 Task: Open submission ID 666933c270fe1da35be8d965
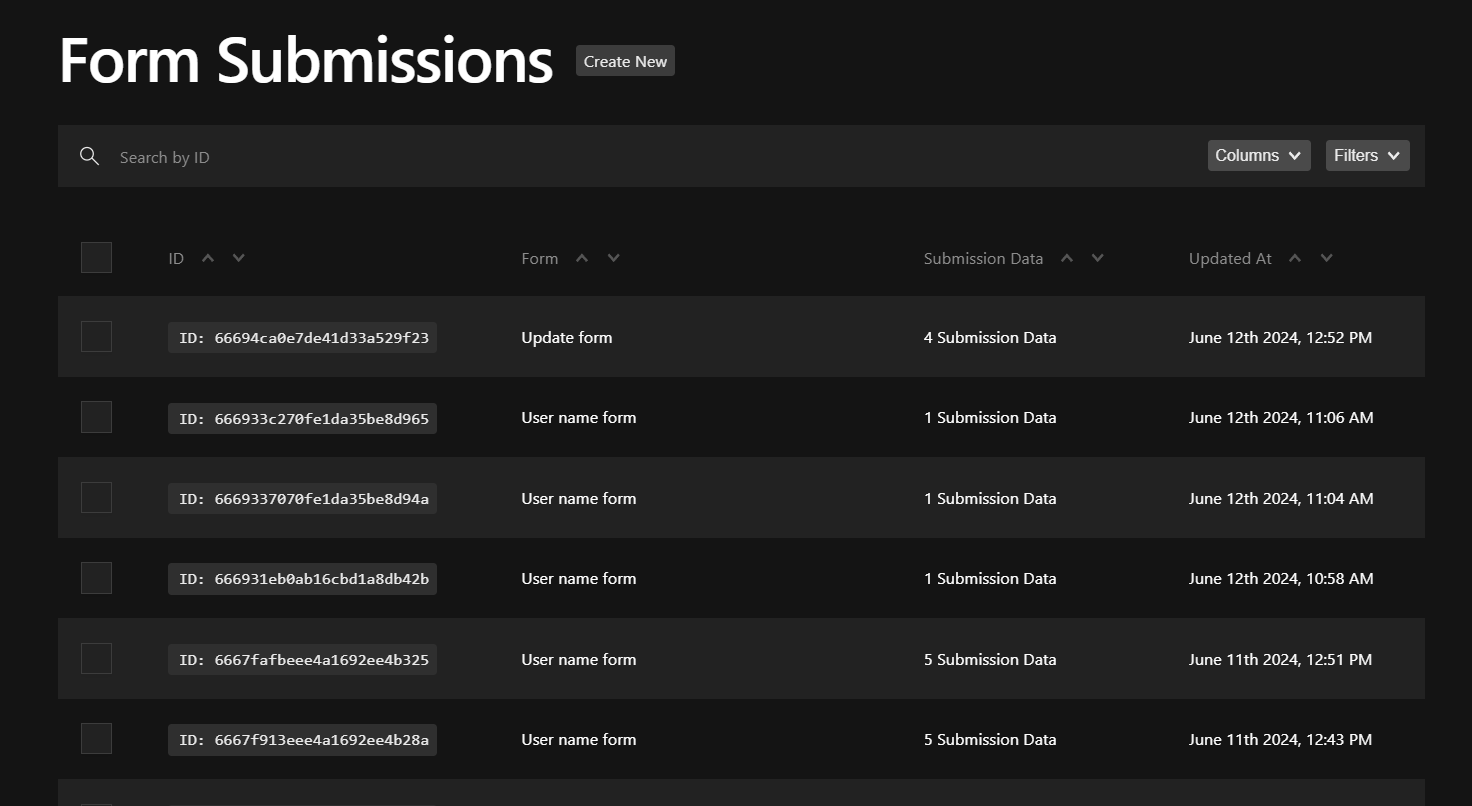(303, 418)
